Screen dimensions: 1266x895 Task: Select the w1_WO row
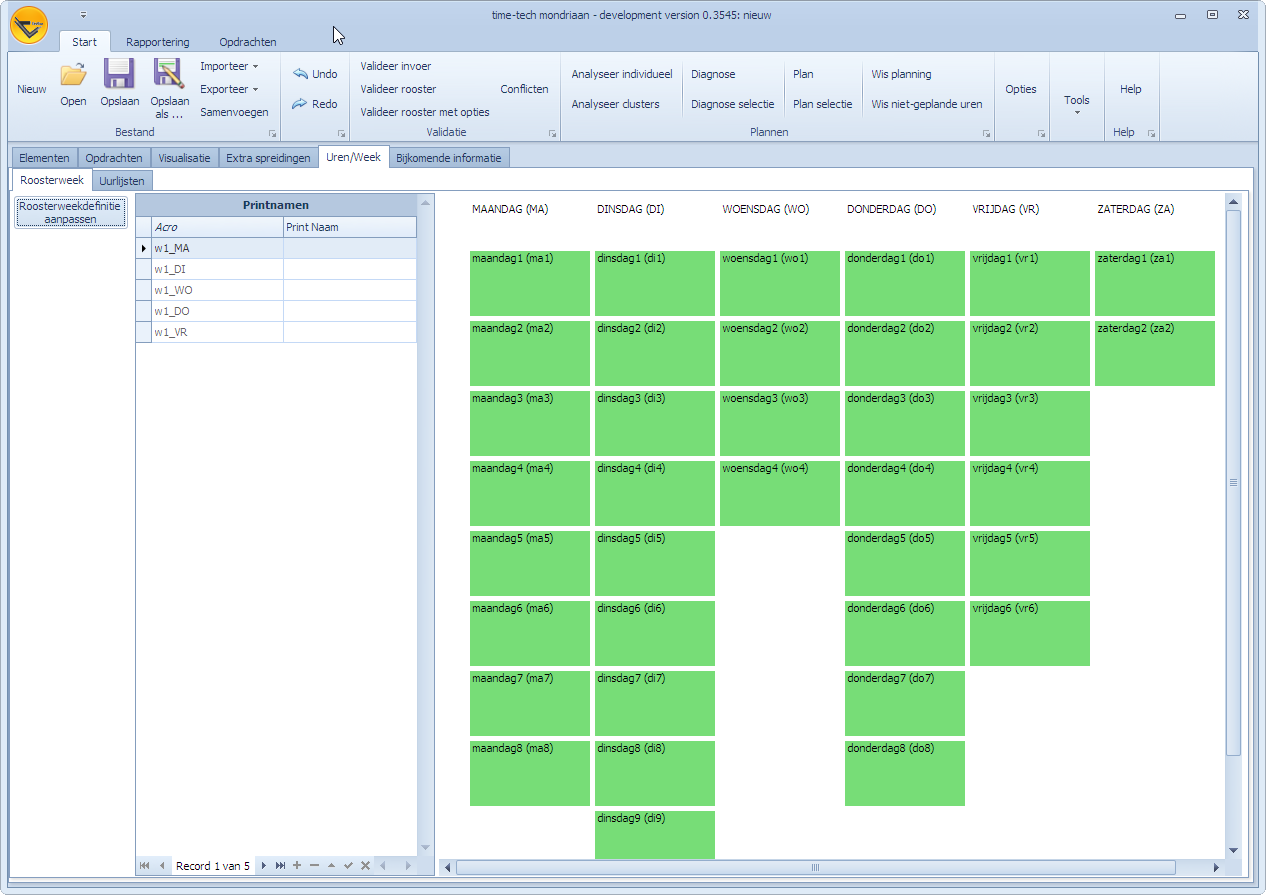pos(276,290)
